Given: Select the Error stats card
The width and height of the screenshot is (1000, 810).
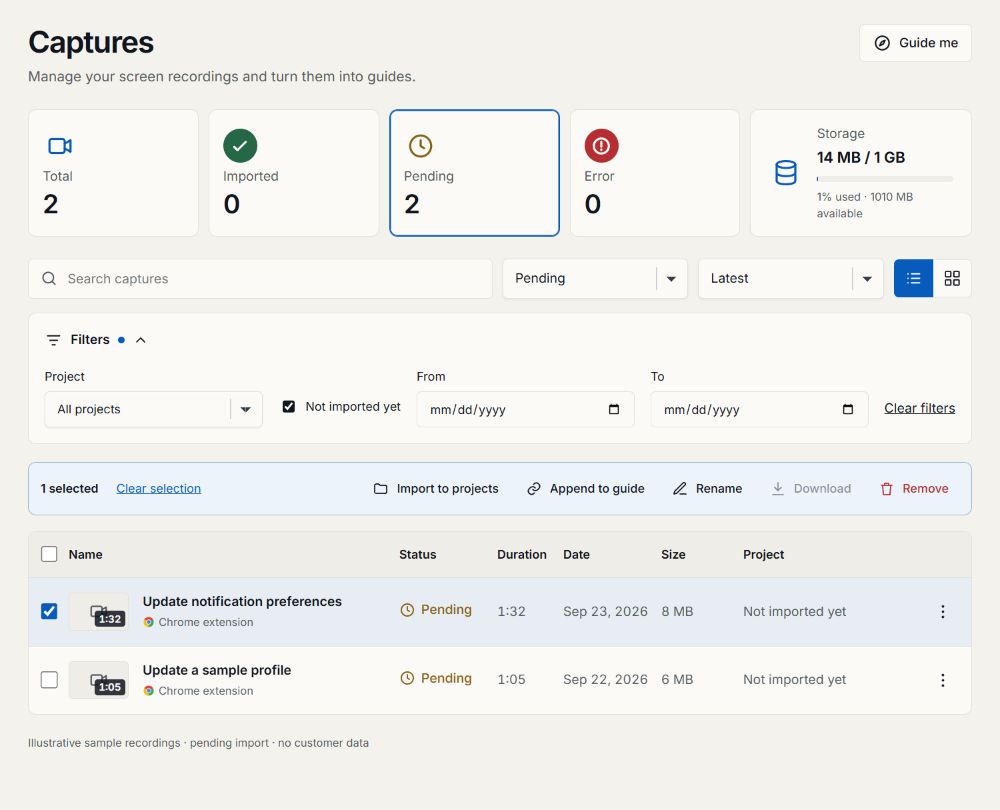Looking at the screenshot, I should 655,173.
